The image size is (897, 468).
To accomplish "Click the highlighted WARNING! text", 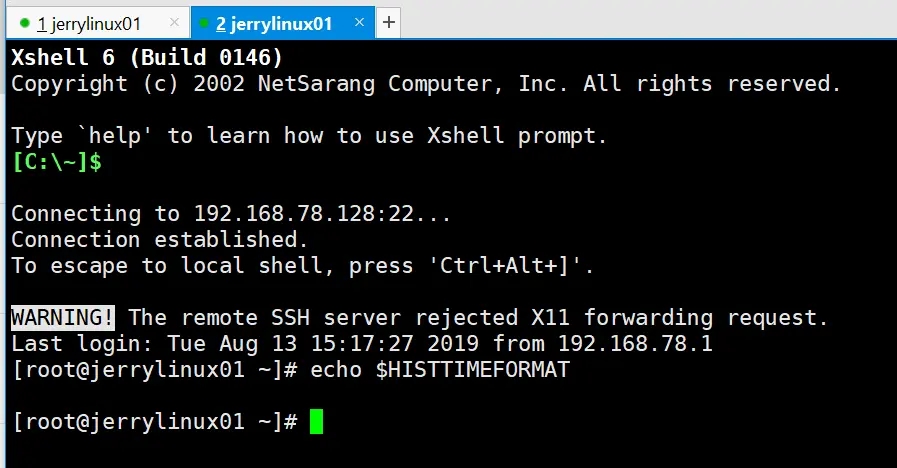I will [63, 318].
